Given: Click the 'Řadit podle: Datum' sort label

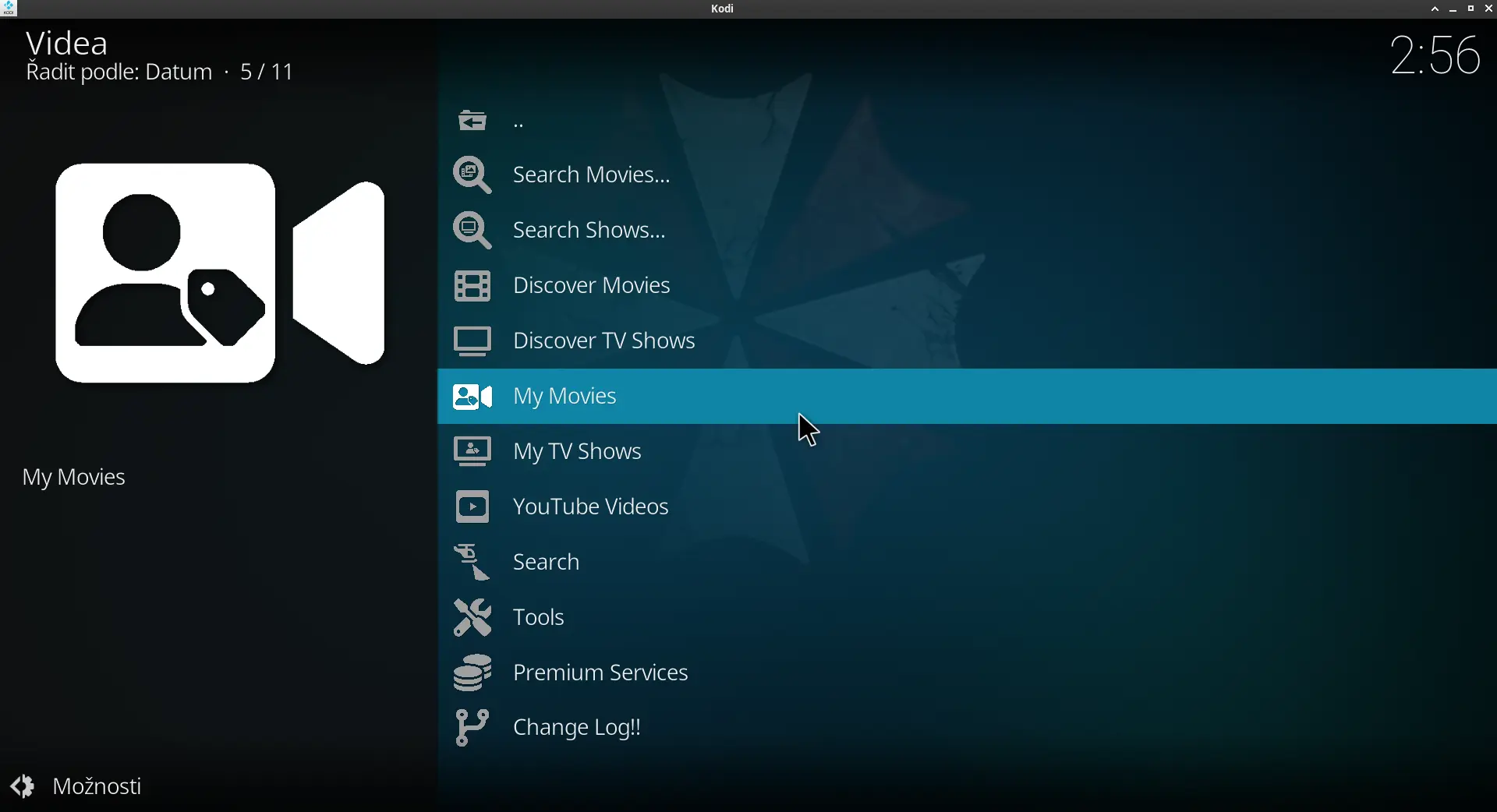Looking at the screenshot, I should click(119, 73).
